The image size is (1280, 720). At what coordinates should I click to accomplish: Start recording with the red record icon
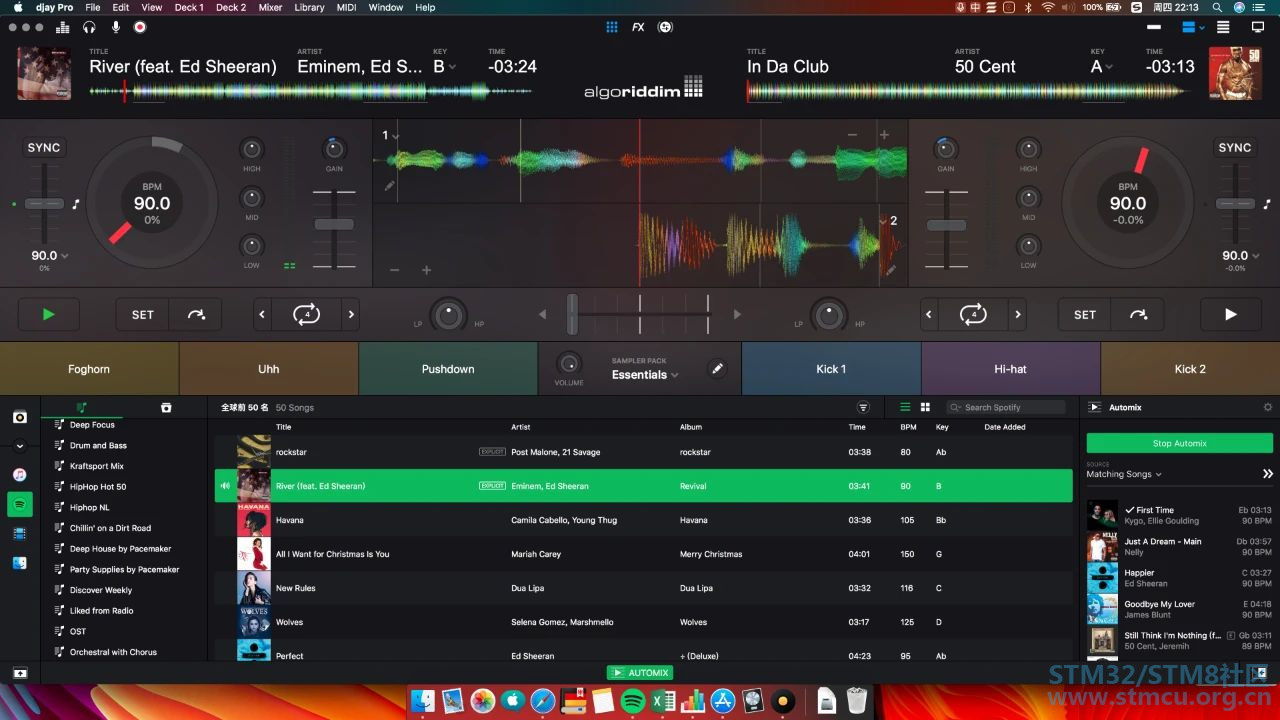pyautogui.click(x=140, y=27)
